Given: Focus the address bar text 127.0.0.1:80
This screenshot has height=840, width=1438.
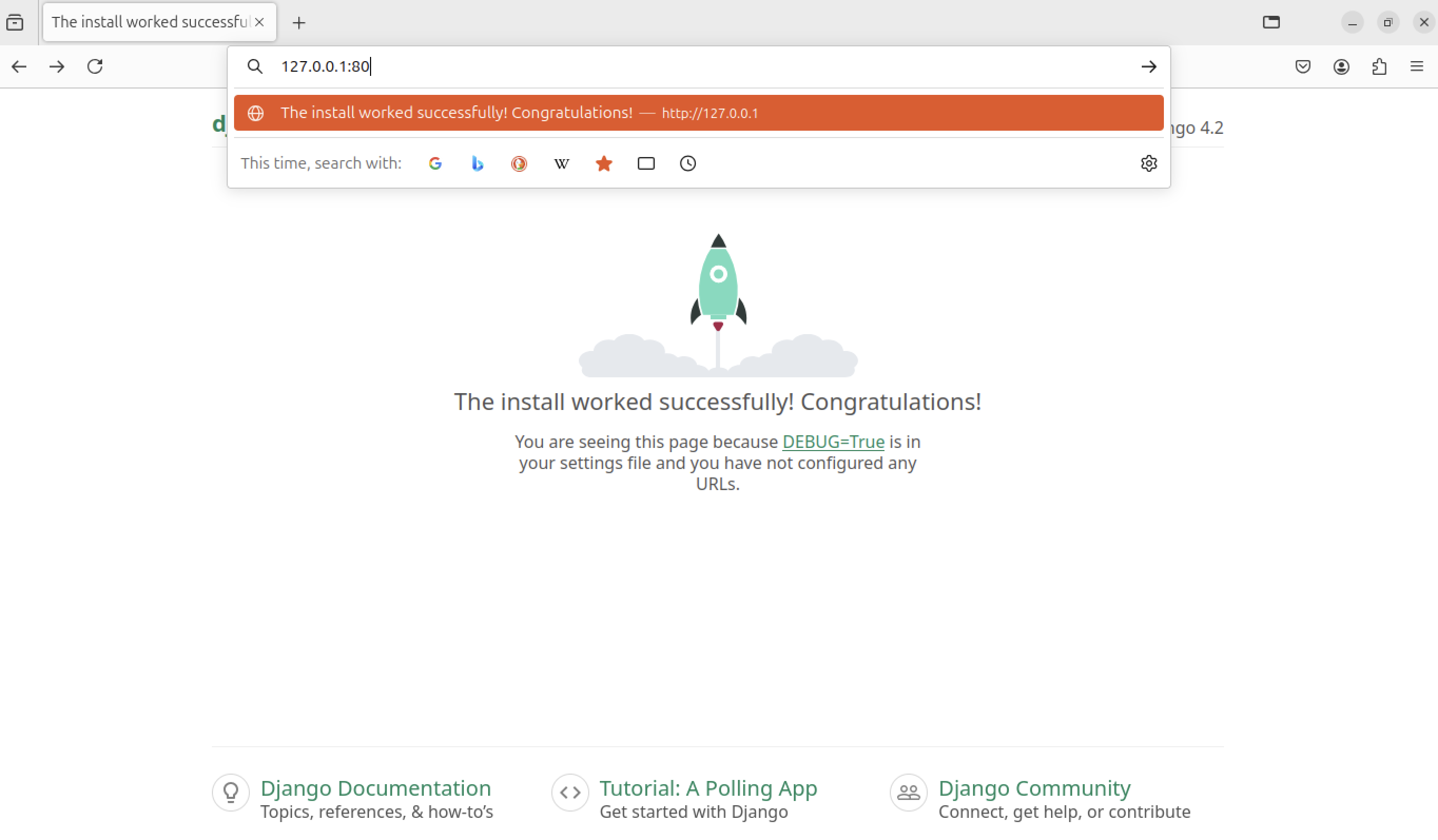Looking at the screenshot, I should [325, 67].
